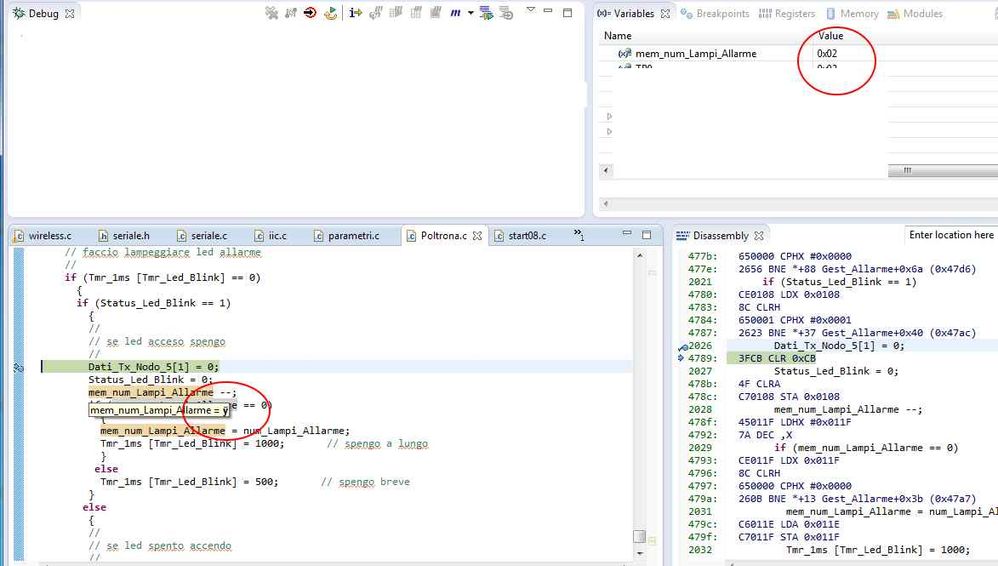This screenshot has height=566, width=998.
Task: Click the 'Tmr_1ms [Tmr_Led_Blink] = 500;' line
Action: [x=189, y=482]
